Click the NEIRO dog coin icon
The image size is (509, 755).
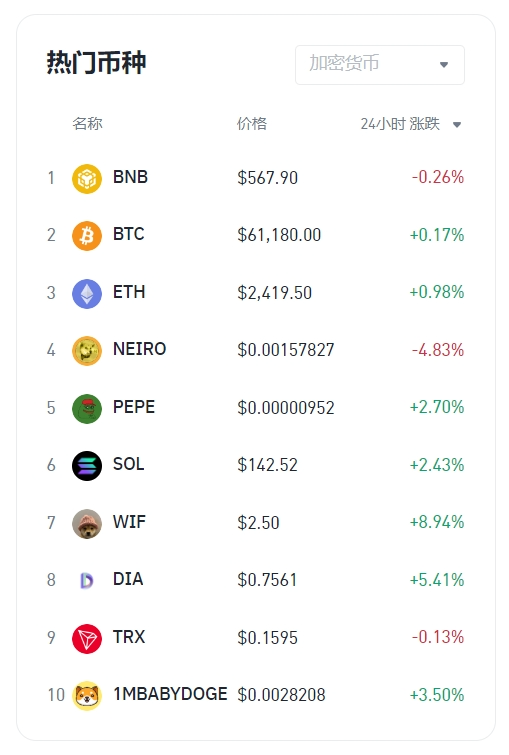coord(87,351)
